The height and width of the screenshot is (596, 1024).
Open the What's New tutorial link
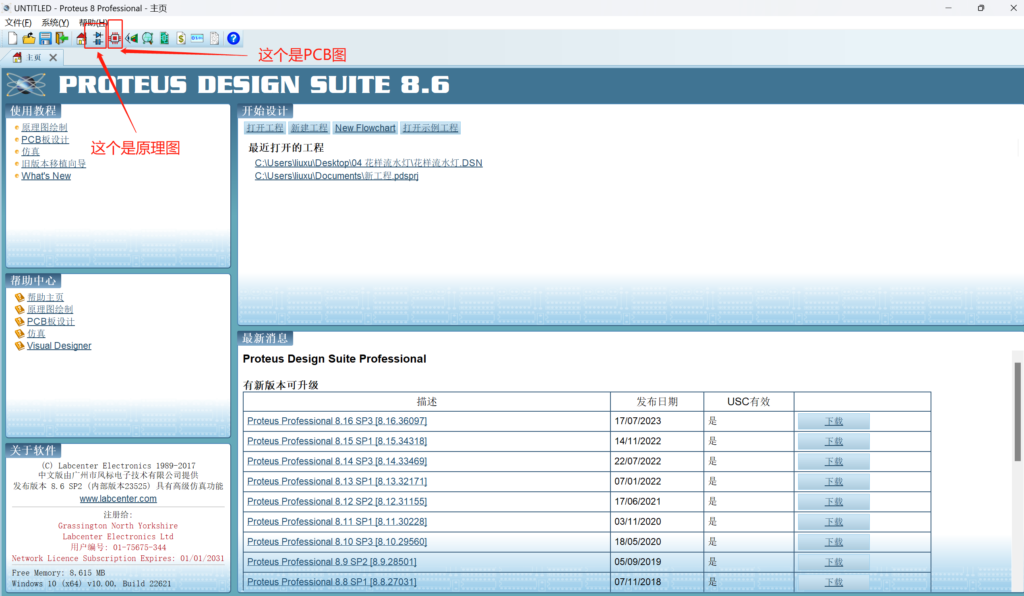click(46, 176)
